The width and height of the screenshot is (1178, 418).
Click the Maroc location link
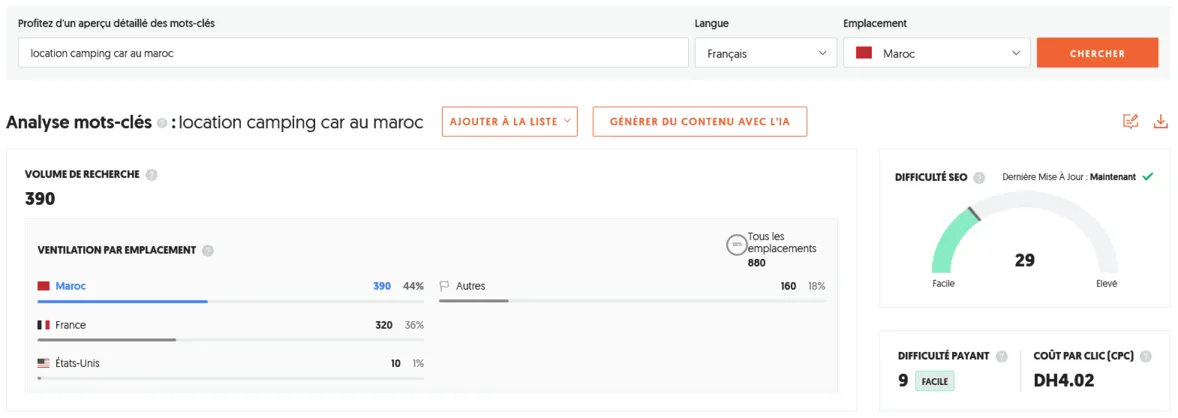tap(71, 286)
